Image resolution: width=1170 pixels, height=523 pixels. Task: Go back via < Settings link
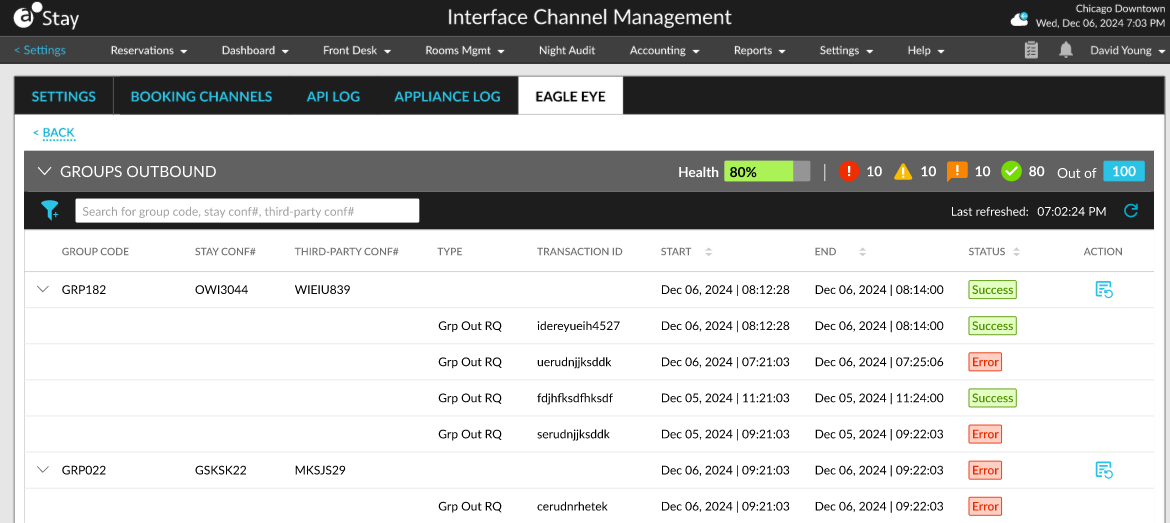(40, 51)
